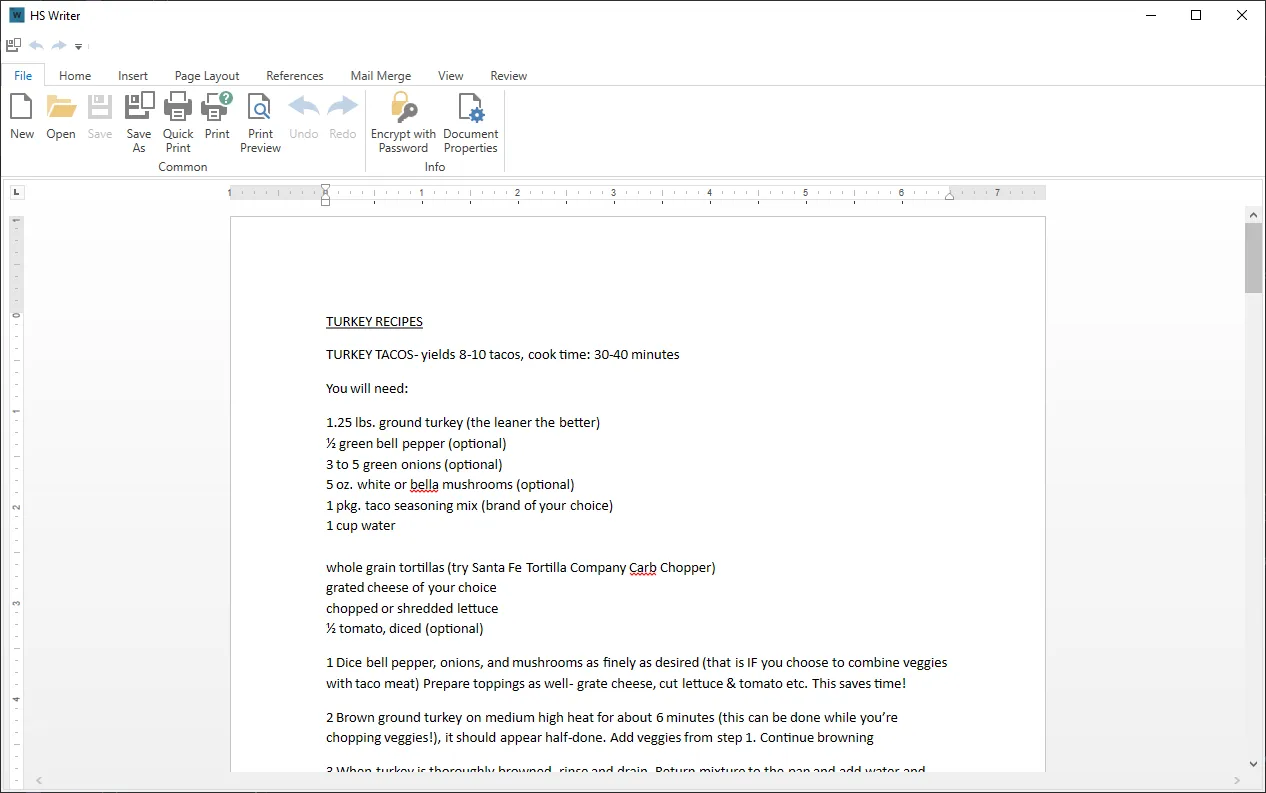The height and width of the screenshot is (793, 1266).
Task: Open Print Preview from the ribbon
Action: click(x=259, y=115)
